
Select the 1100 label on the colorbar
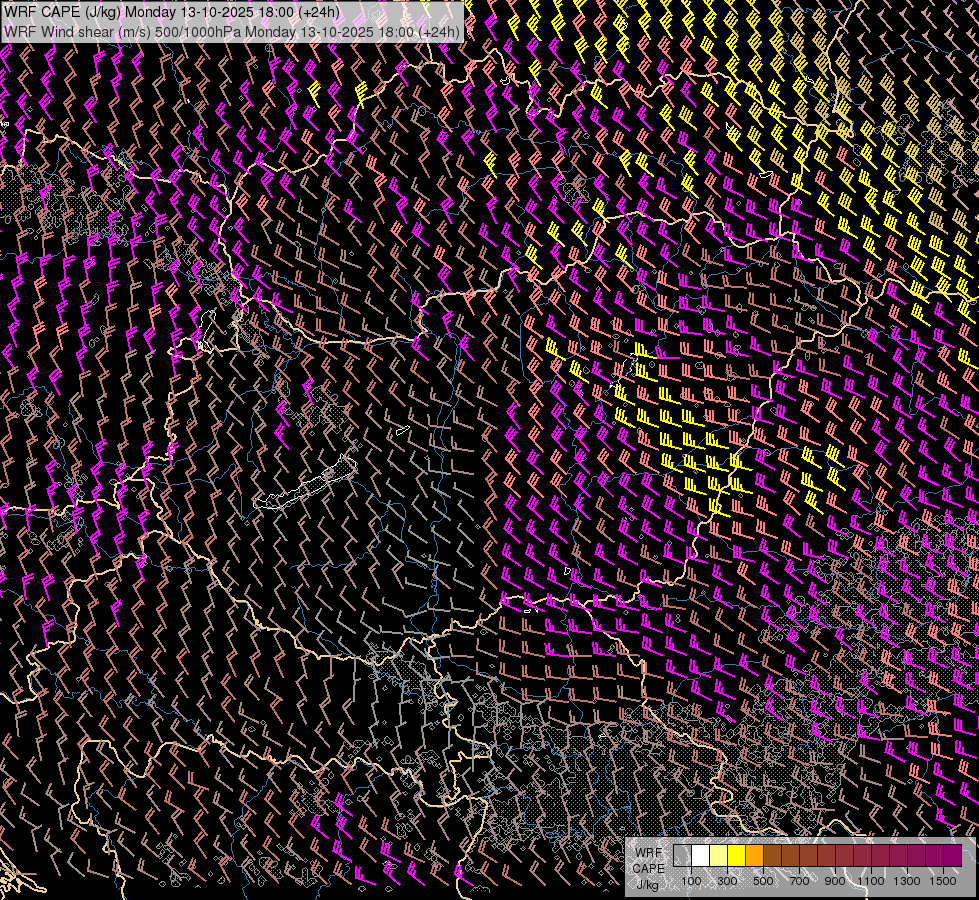pyautogui.click(x=871, y=881)
